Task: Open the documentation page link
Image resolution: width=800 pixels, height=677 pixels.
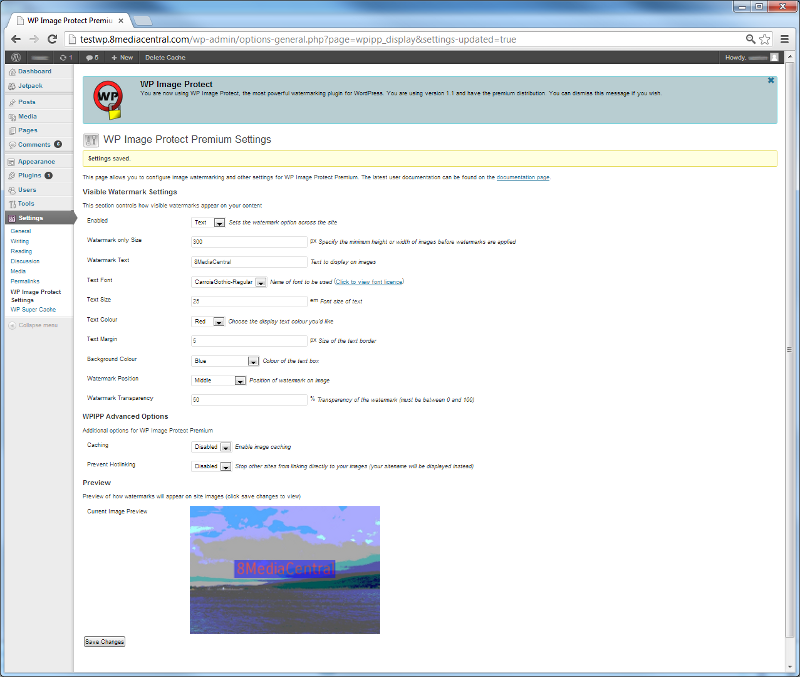Action: point(523,178)
